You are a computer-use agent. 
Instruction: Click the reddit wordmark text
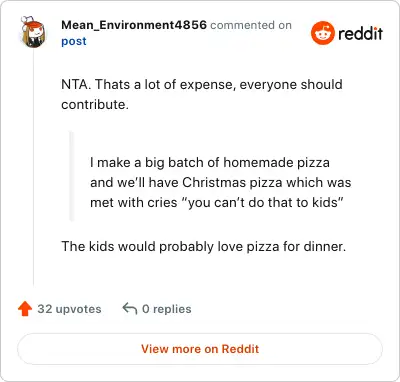point(360,33)
